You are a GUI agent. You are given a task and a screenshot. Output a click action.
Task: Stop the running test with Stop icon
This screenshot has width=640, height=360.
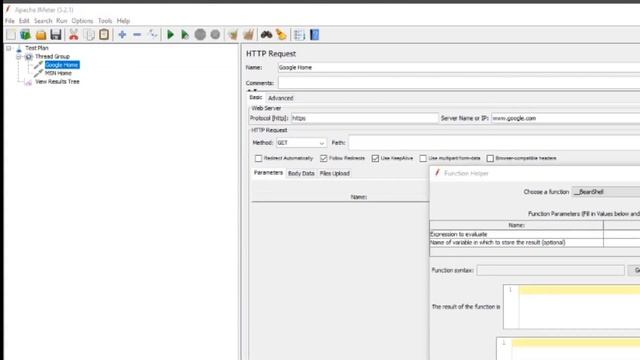tap(200, 35)
